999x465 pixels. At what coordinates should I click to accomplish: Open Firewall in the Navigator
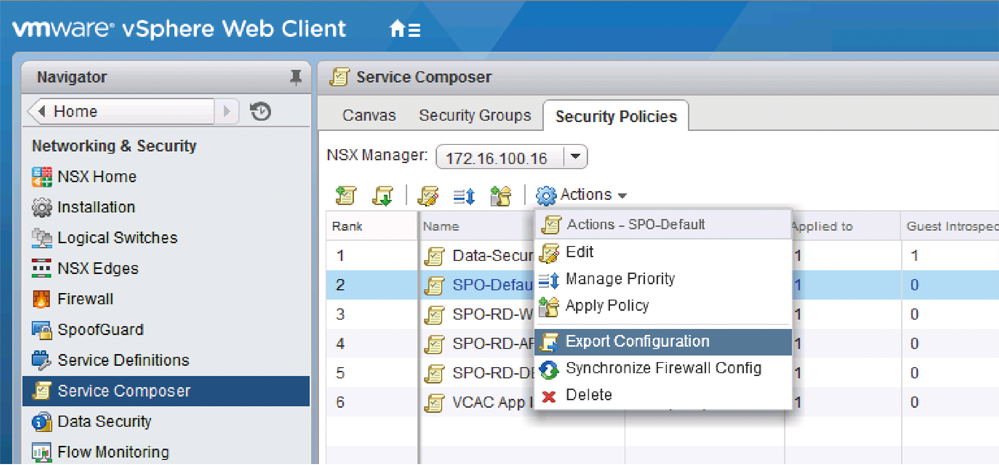72,299
